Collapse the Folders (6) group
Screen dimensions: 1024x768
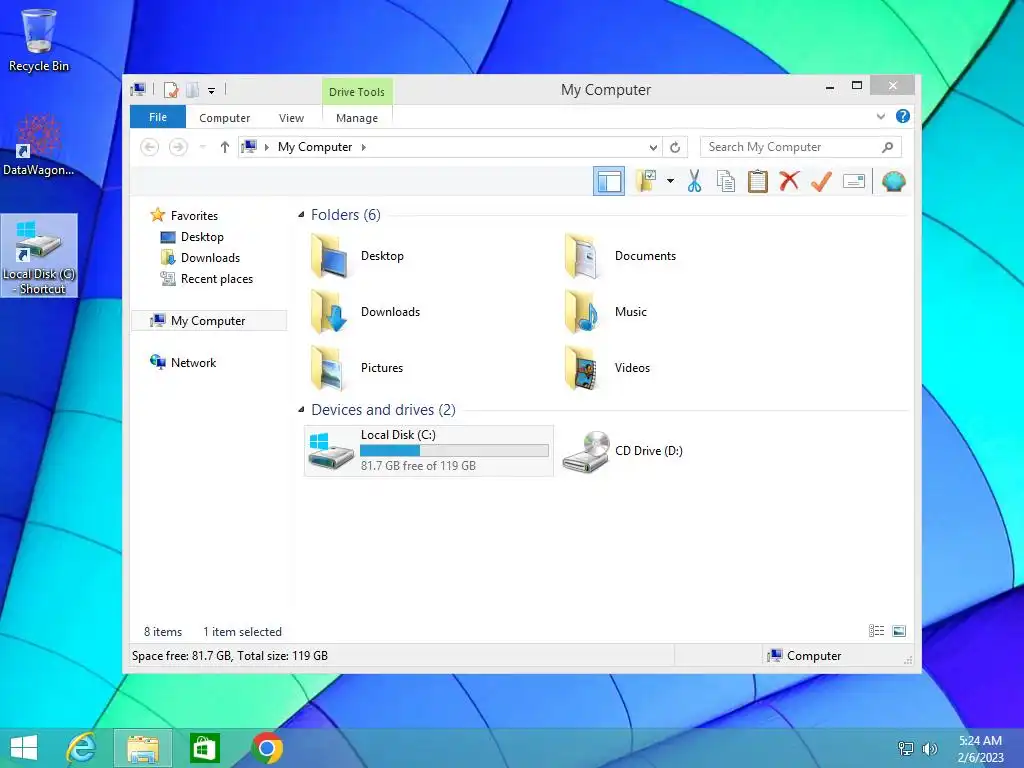pyautogui.click(x=301, y=215)
